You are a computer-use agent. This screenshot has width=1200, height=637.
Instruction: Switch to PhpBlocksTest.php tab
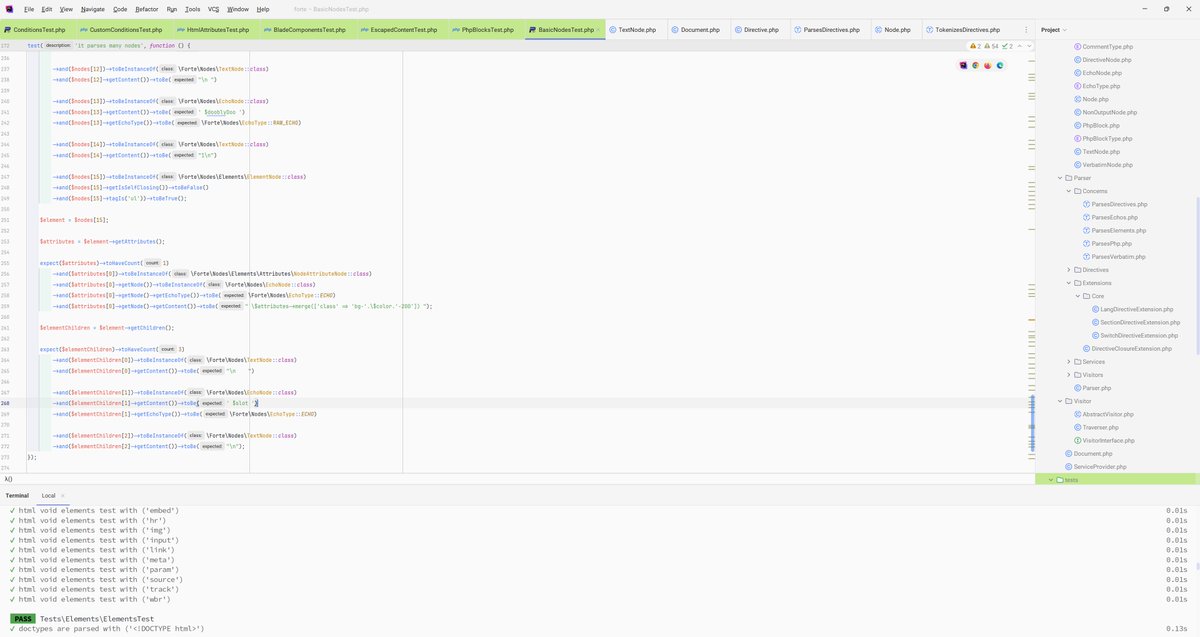[x=487, y=30]
